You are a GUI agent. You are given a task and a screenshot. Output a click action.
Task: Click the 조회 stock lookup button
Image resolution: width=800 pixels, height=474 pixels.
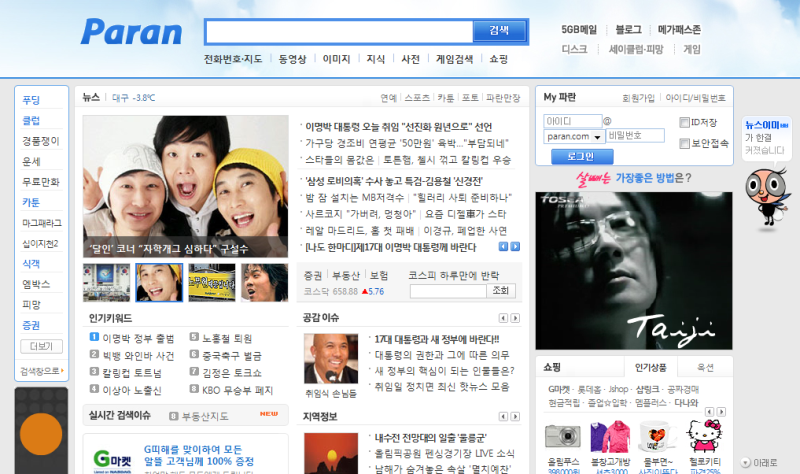click(501, 291)
